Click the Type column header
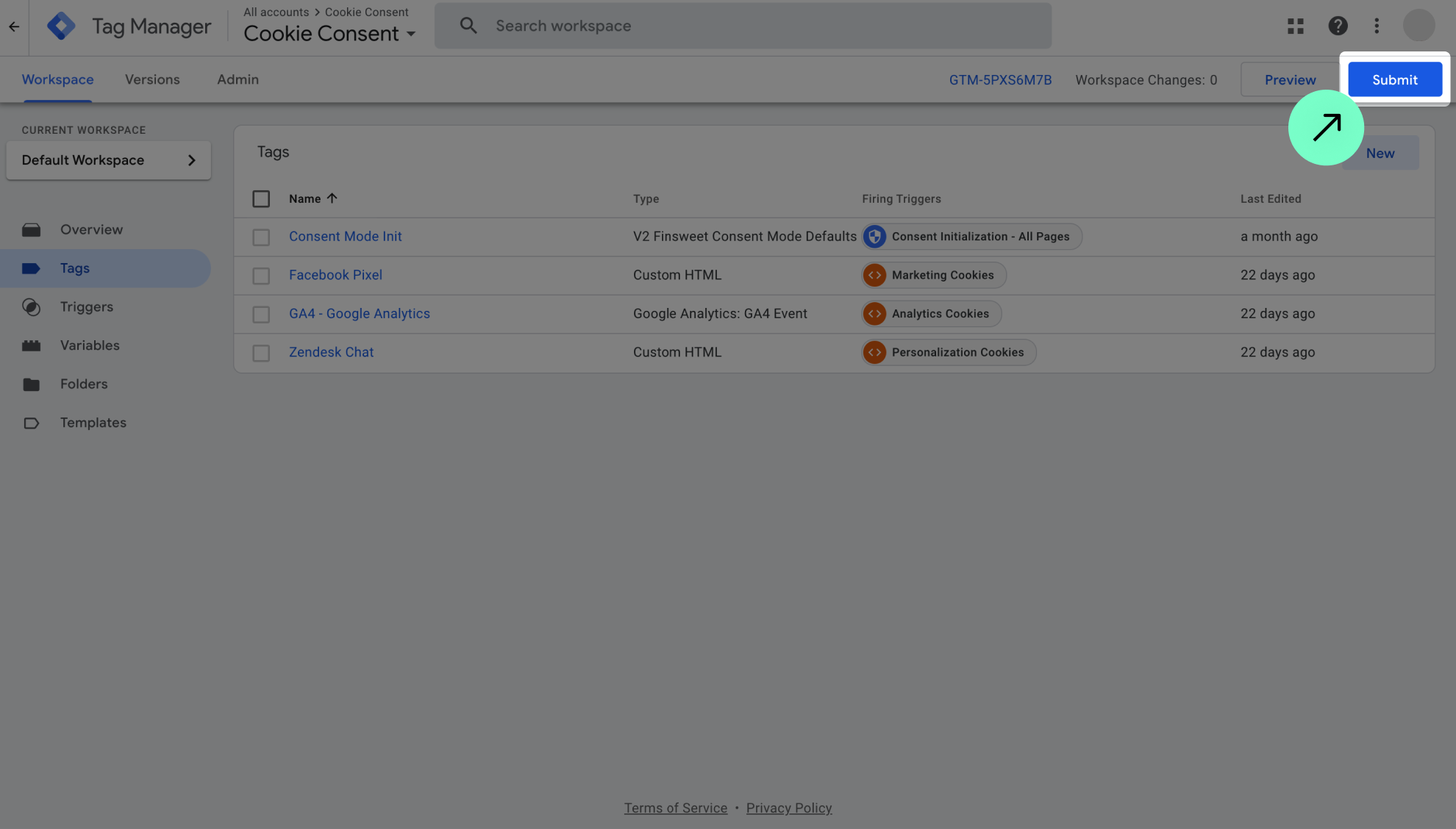Screen dimensions: 1456x829 [x=646, y=199]
